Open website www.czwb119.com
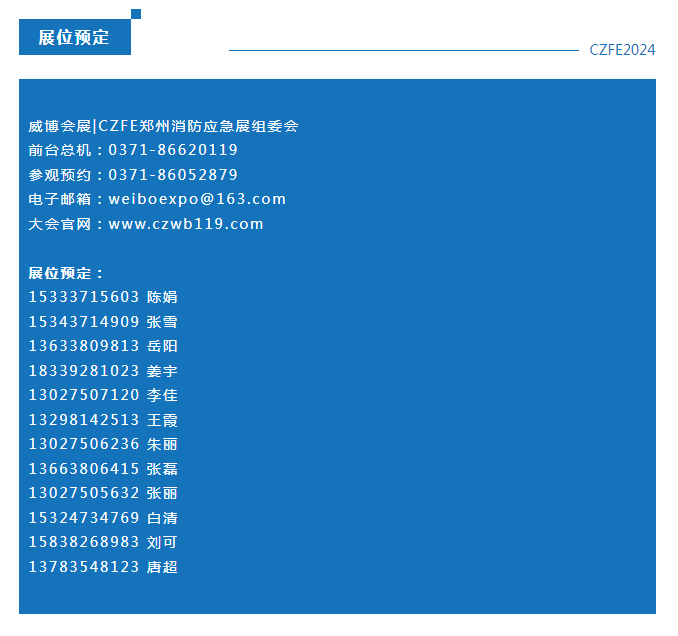The width and height of the screenshot is (678, 636). pyautogui.click(x=186, y=224)
